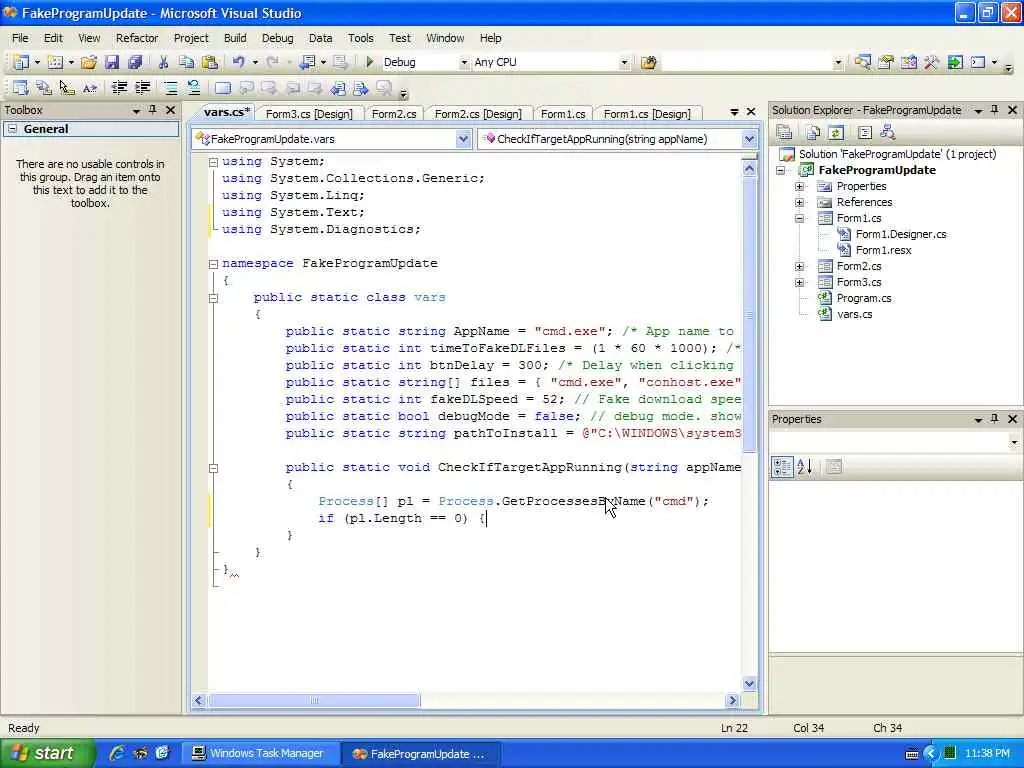
Task: Open the FakeProgramUpdate.vars types dropdown
Action: pos(463,138)
